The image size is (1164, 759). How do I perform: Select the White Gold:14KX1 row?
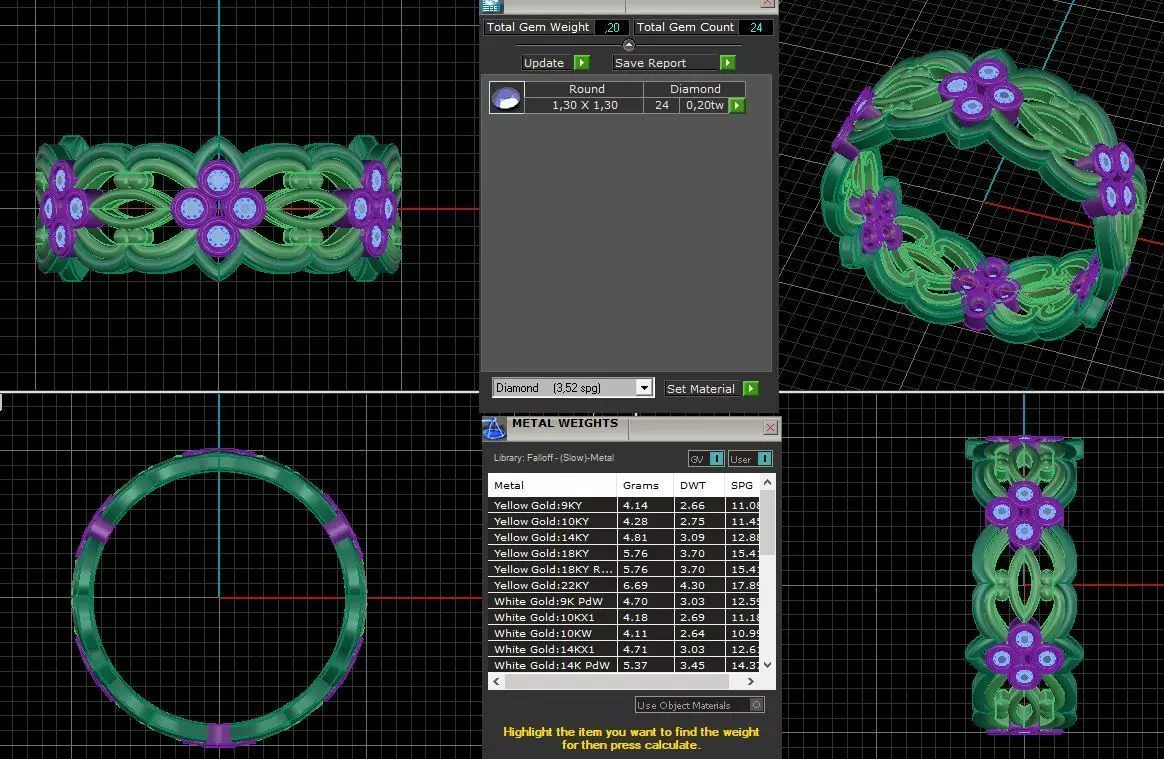[x=624, y=649]
